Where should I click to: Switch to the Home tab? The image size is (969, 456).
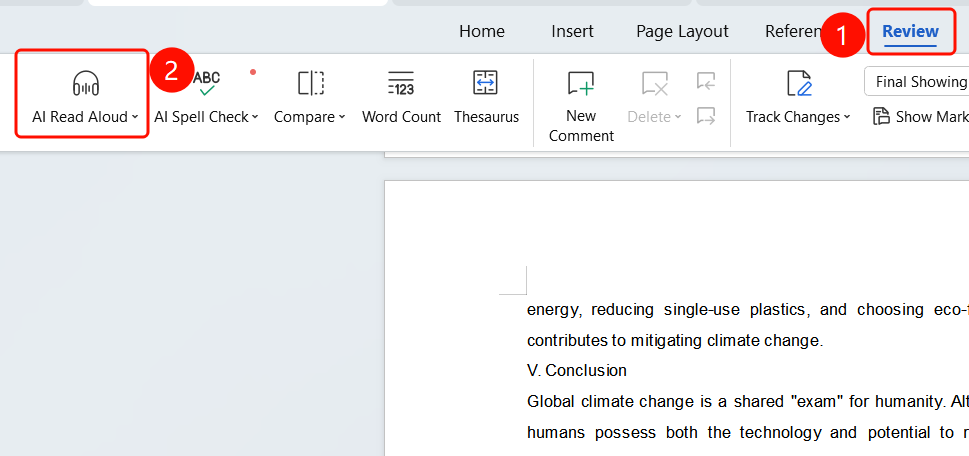click(481, 32)
